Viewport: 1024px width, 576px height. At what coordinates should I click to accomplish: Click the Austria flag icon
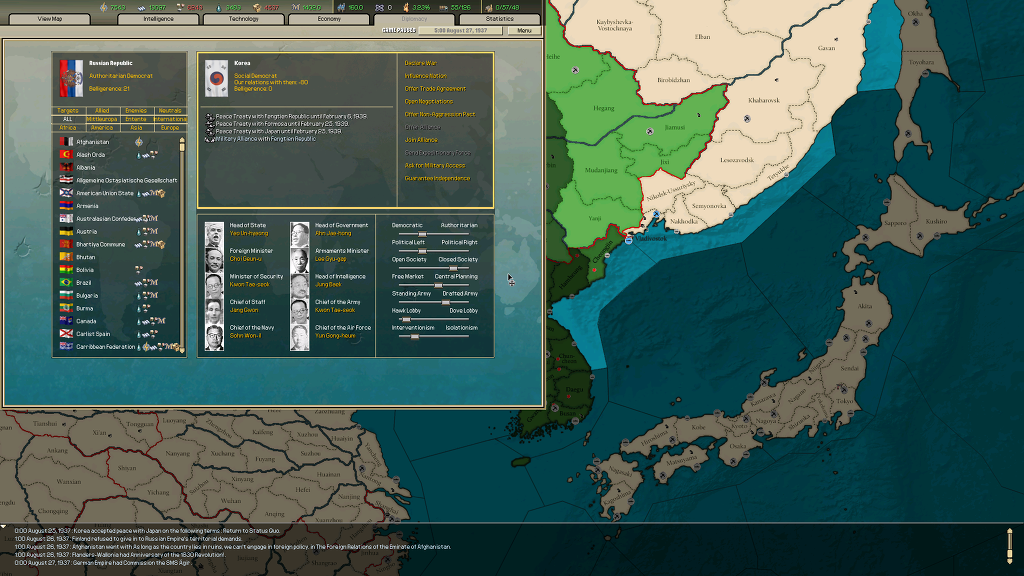(x=66, y=231)
